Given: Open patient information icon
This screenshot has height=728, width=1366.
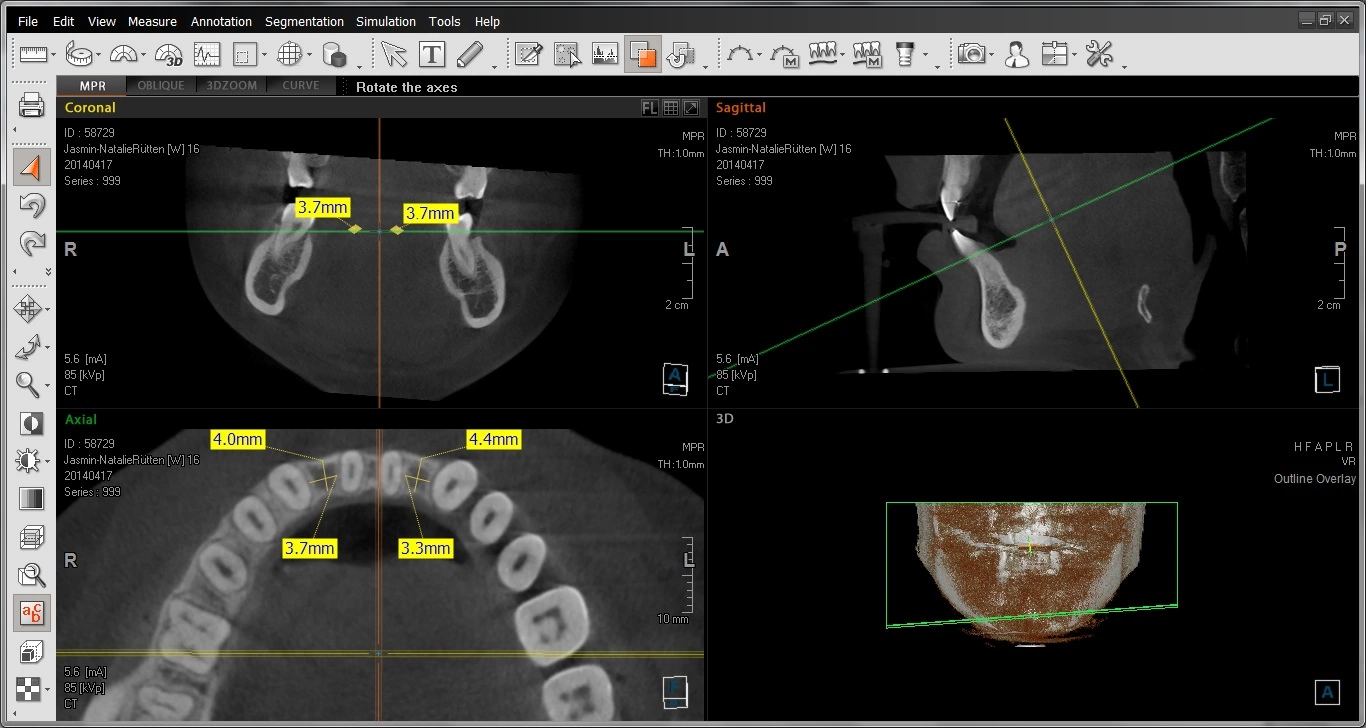Looking at the screenshot, I should [1017, 54].
